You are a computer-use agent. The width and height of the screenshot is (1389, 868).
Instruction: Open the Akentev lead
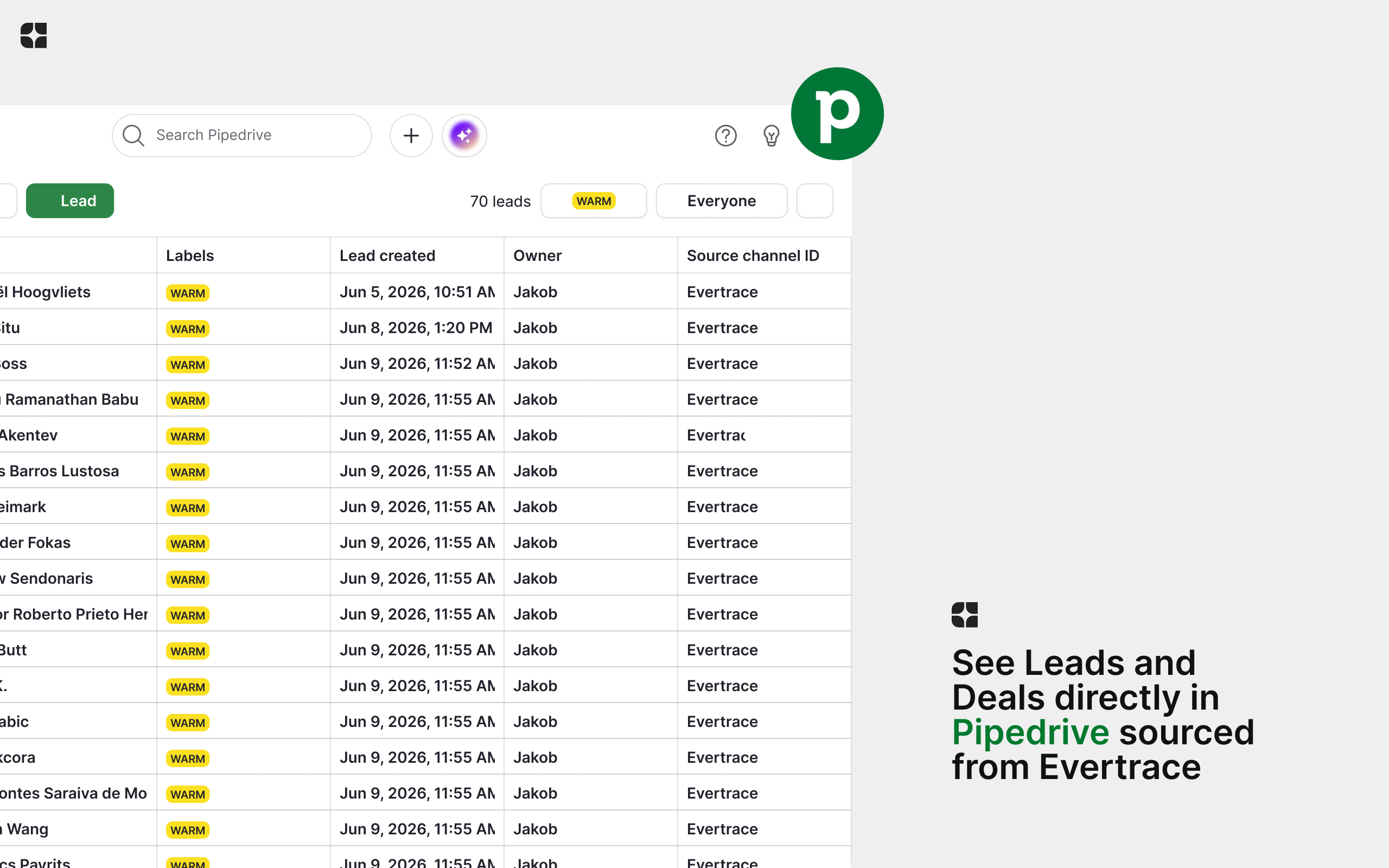coord(29,435)
